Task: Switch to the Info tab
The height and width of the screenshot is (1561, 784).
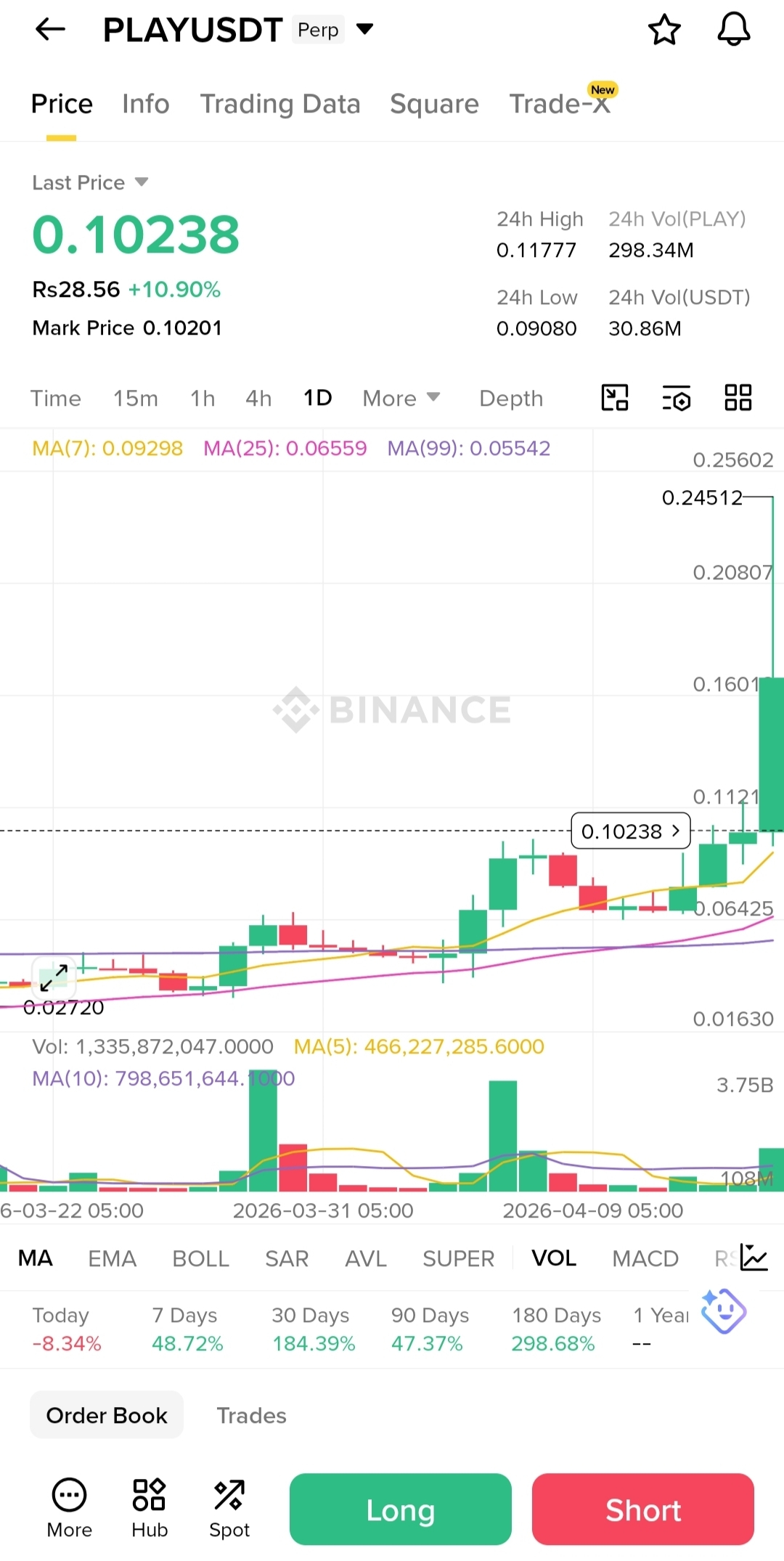Action: (x=146, y=104)
